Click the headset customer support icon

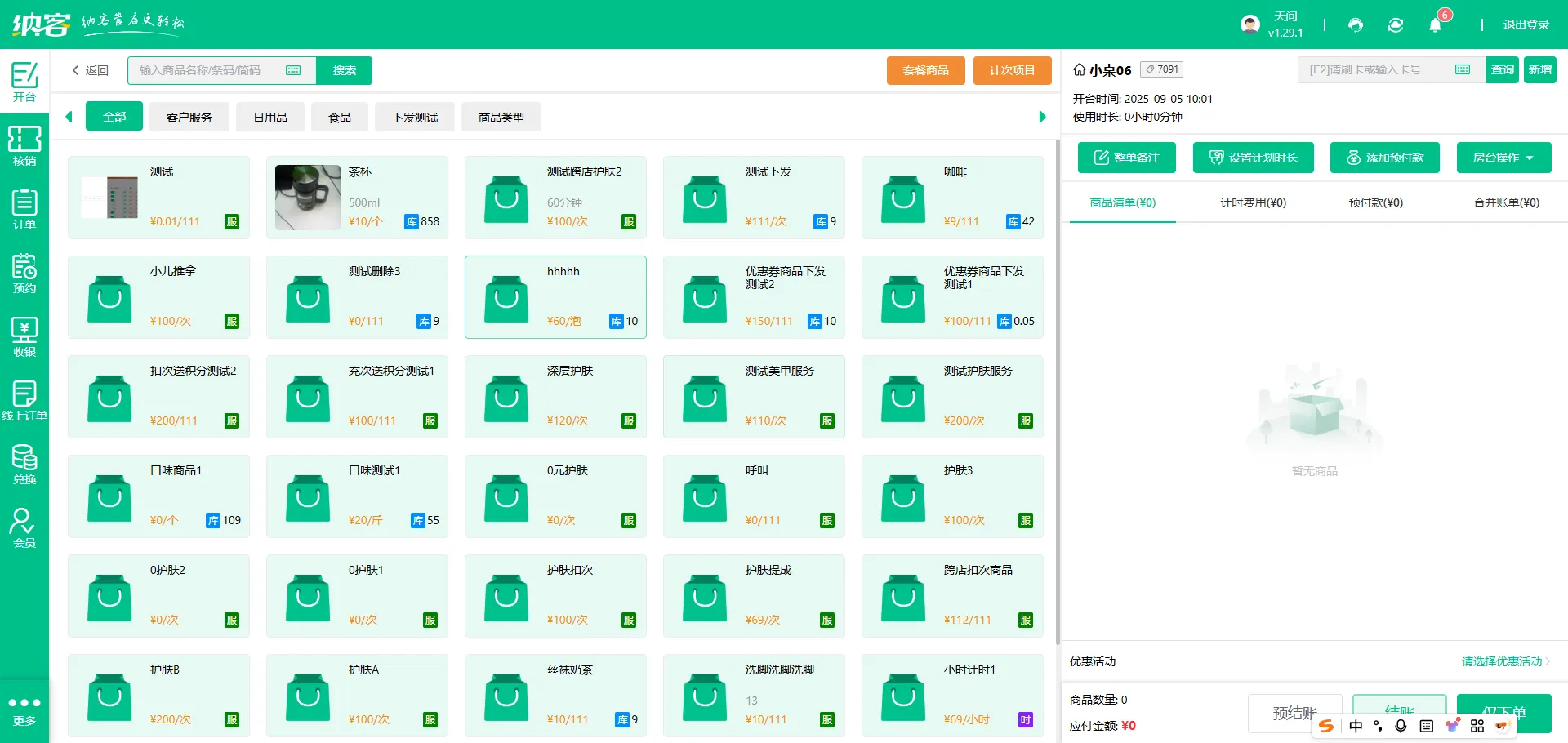pos(1356,25)
